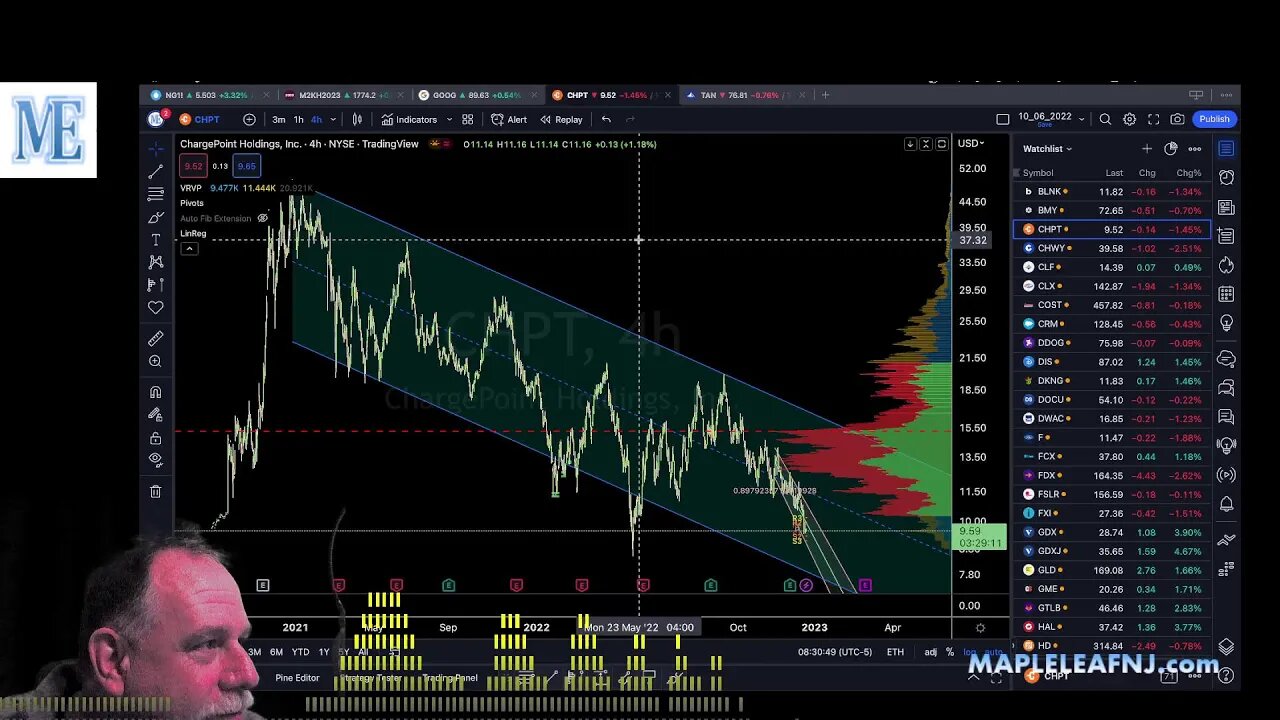Viewport: 1280px width, 720px height.
Task: Select the ruler measure tool
Action: click(155, 339)
